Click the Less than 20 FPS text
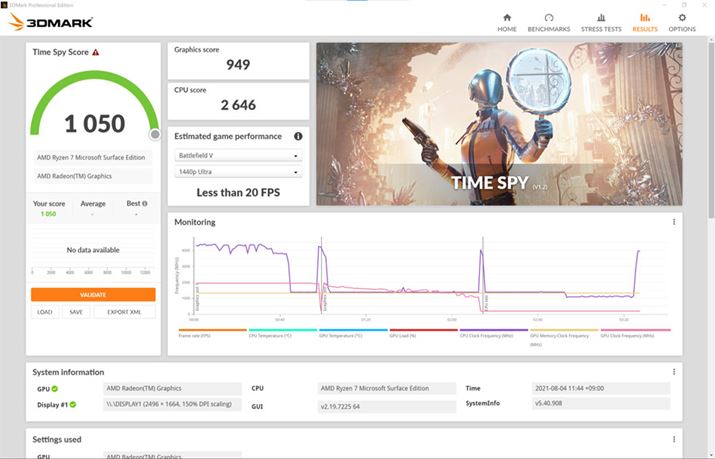Viewport: 715px width, 459px height. 238,192
